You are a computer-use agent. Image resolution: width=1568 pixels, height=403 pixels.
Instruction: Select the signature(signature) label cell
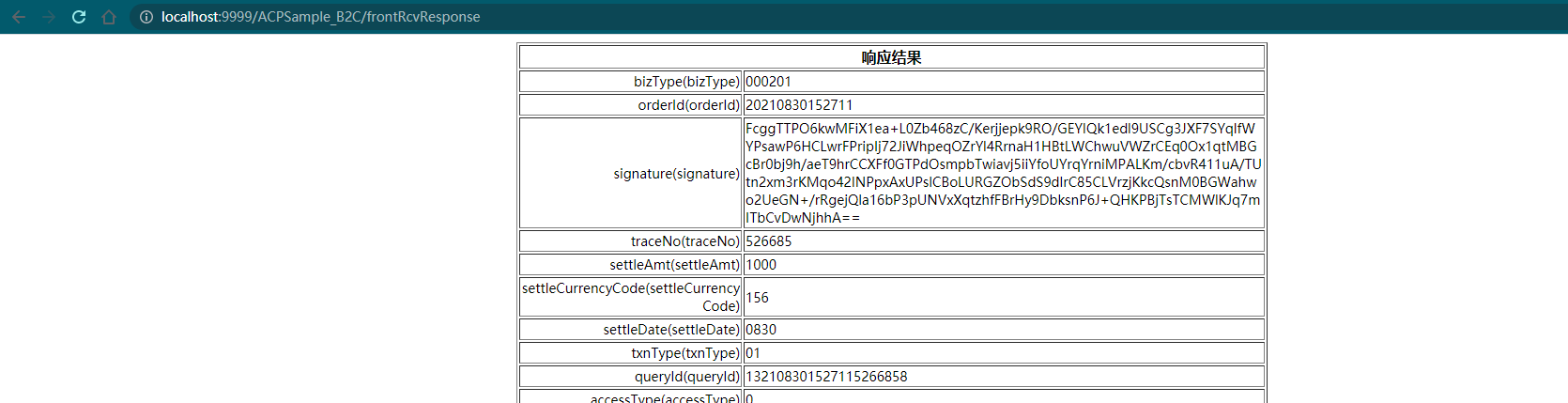coord(631,173)
